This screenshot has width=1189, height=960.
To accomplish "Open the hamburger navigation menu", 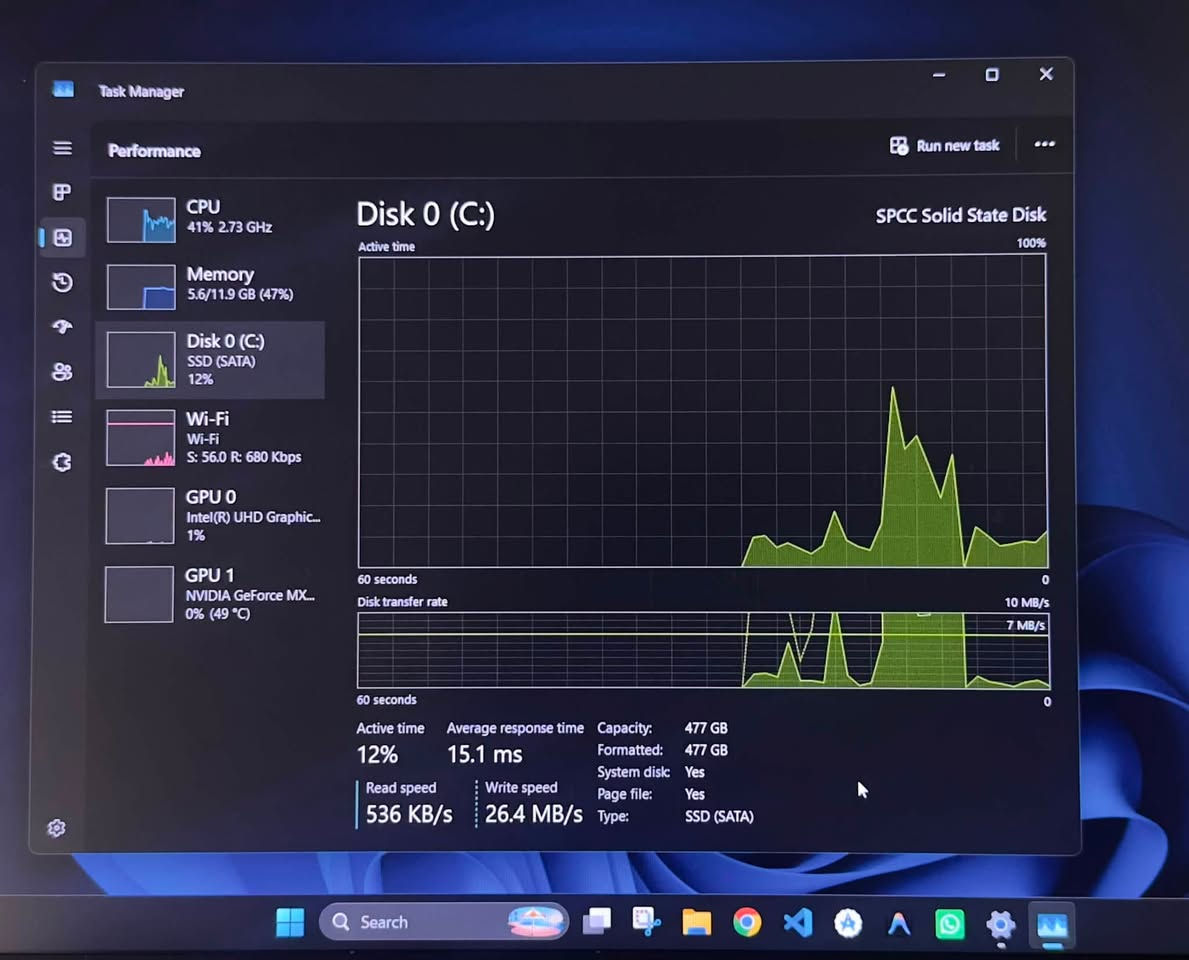I will click(x=62, y=148).
